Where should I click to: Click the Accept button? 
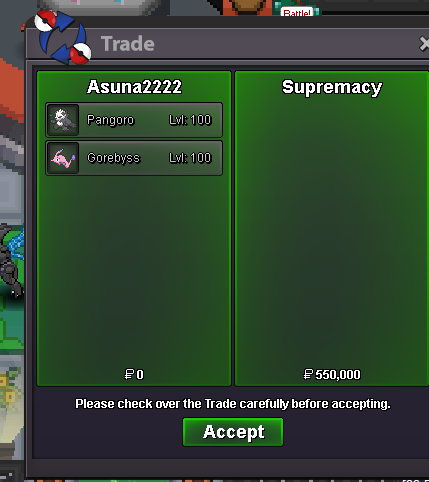233,432
